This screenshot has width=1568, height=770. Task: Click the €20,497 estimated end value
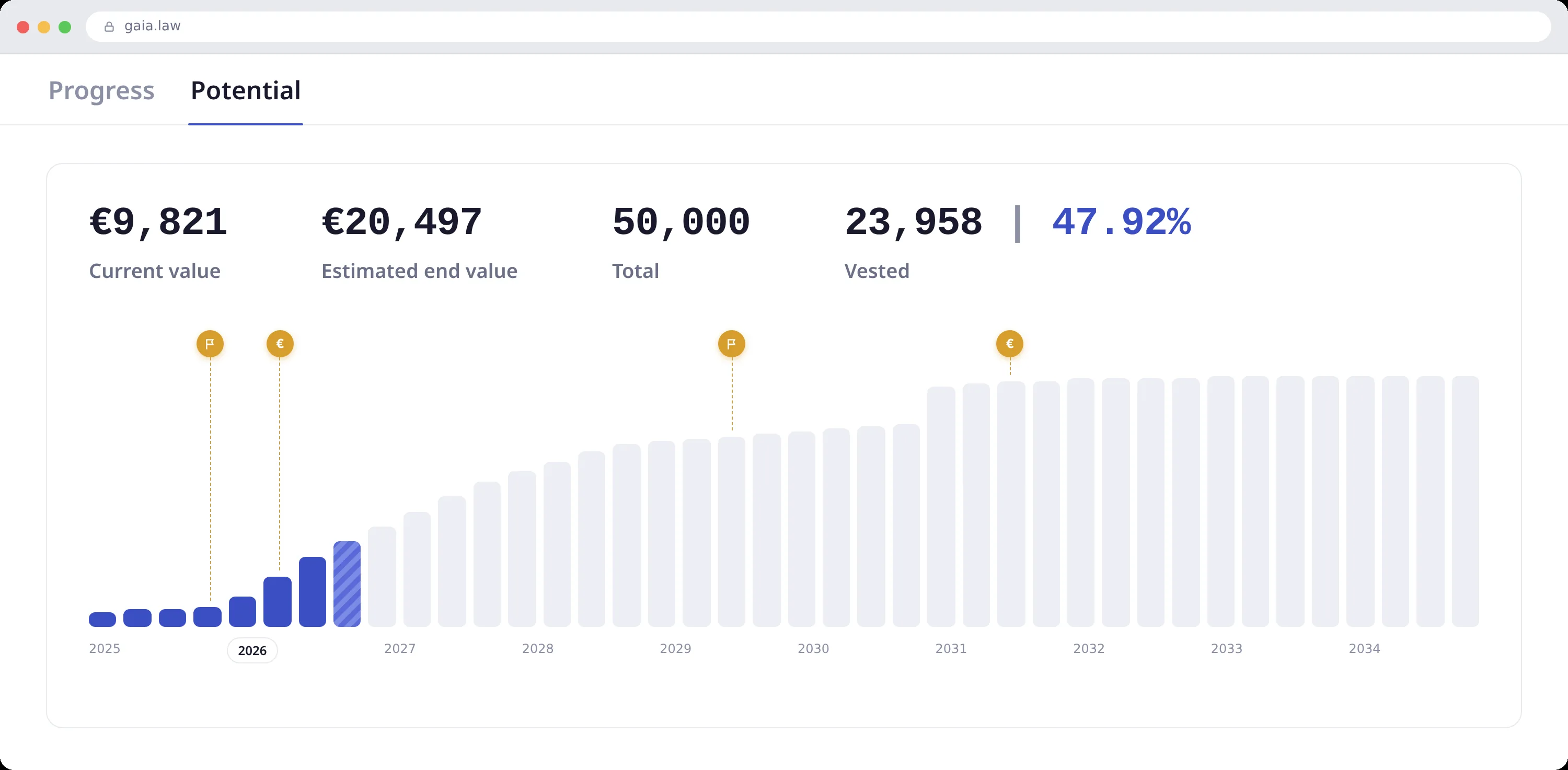pyautogui.click(x=402, y=222)
